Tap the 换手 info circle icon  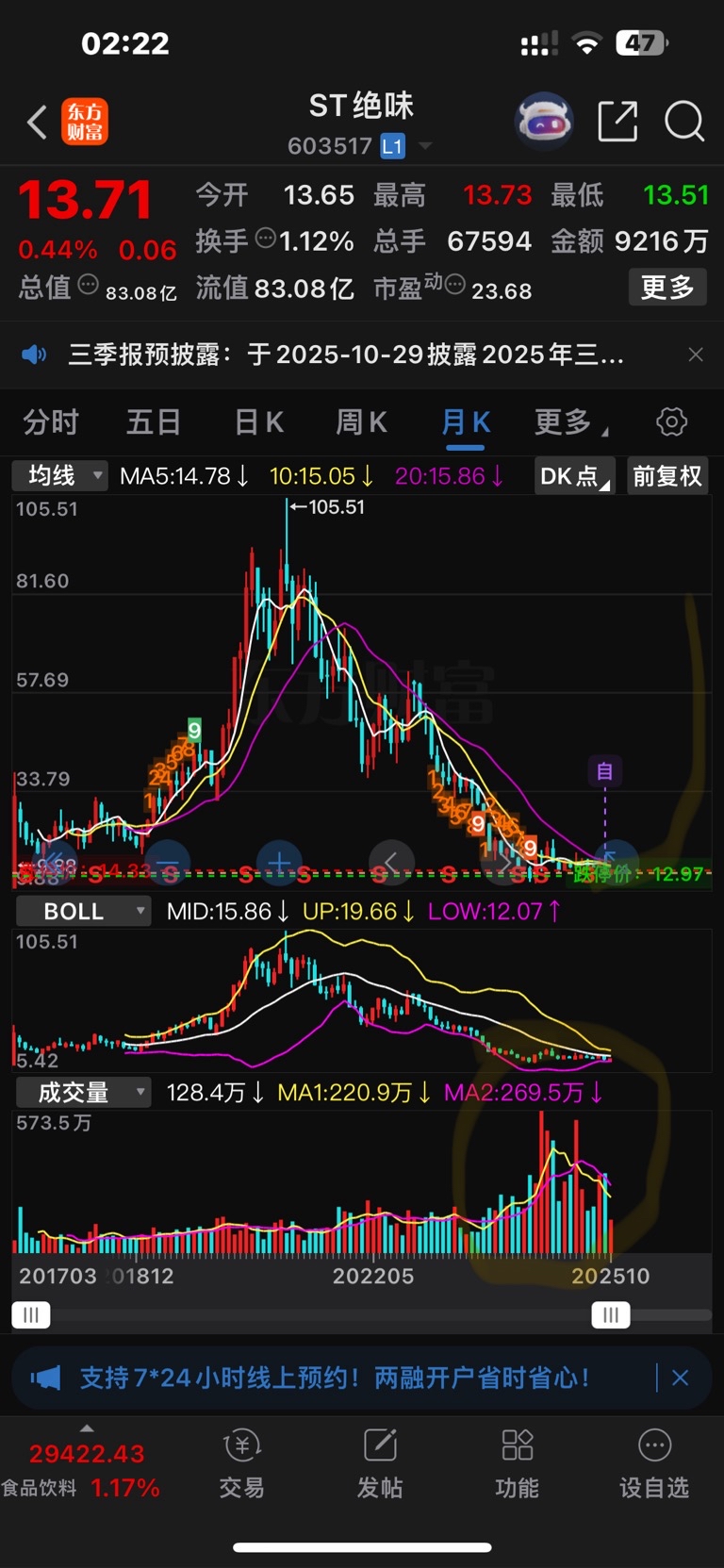coord(266,238)
